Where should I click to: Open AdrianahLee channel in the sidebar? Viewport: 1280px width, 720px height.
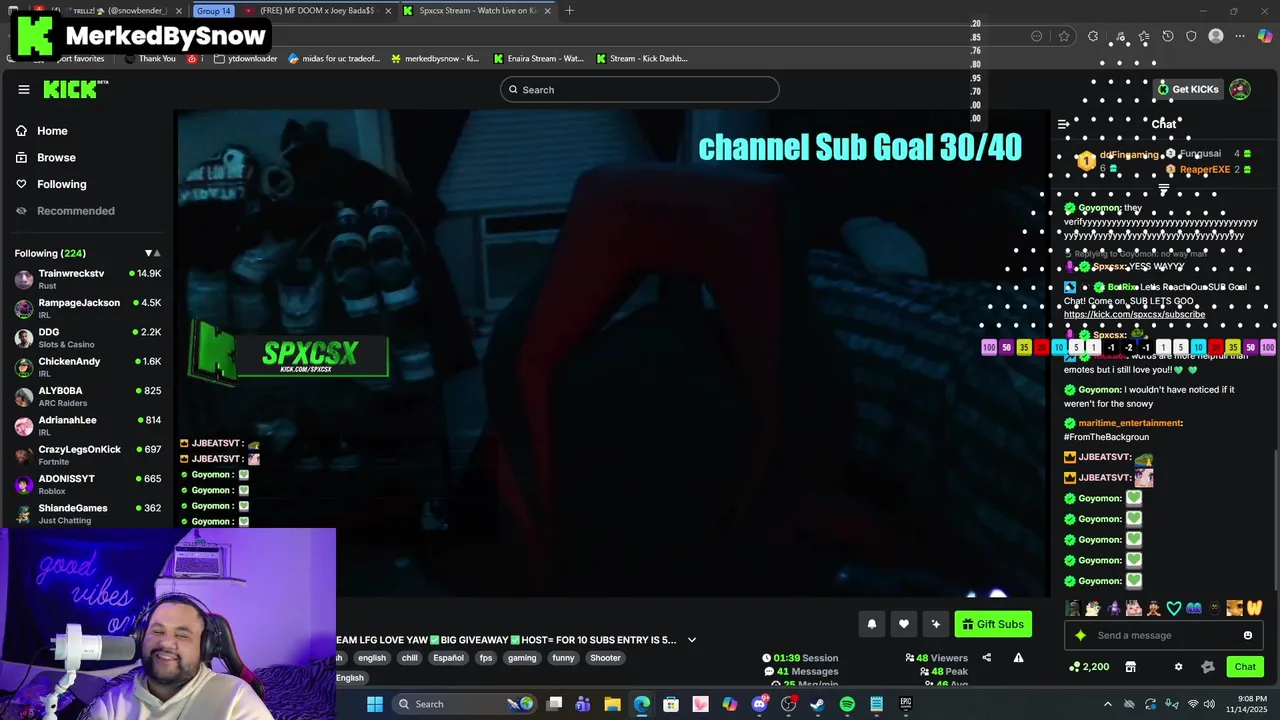point(88,425)
